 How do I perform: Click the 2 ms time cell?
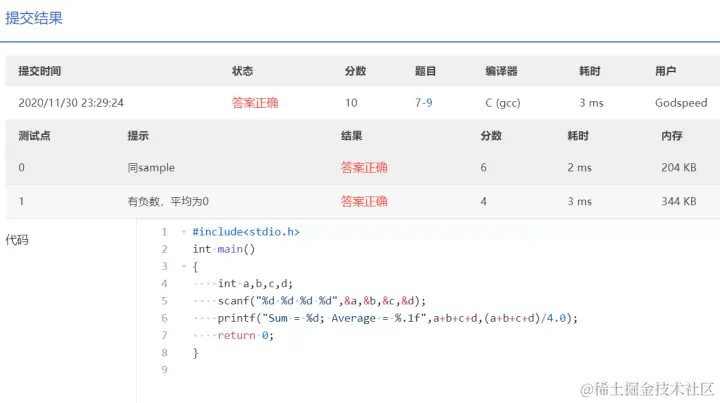point(579,168)
